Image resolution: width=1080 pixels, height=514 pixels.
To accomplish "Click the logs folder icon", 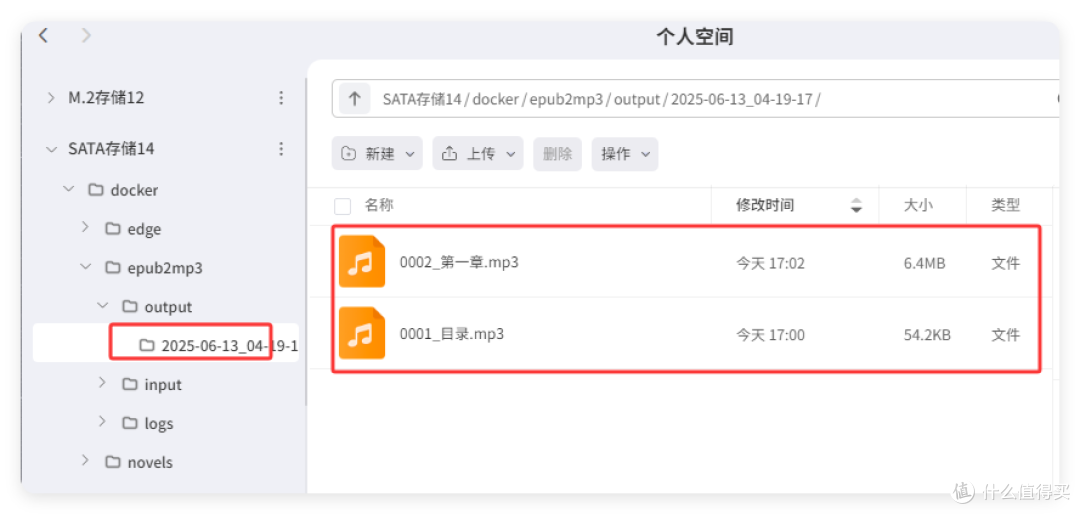I will click(130, 423).
